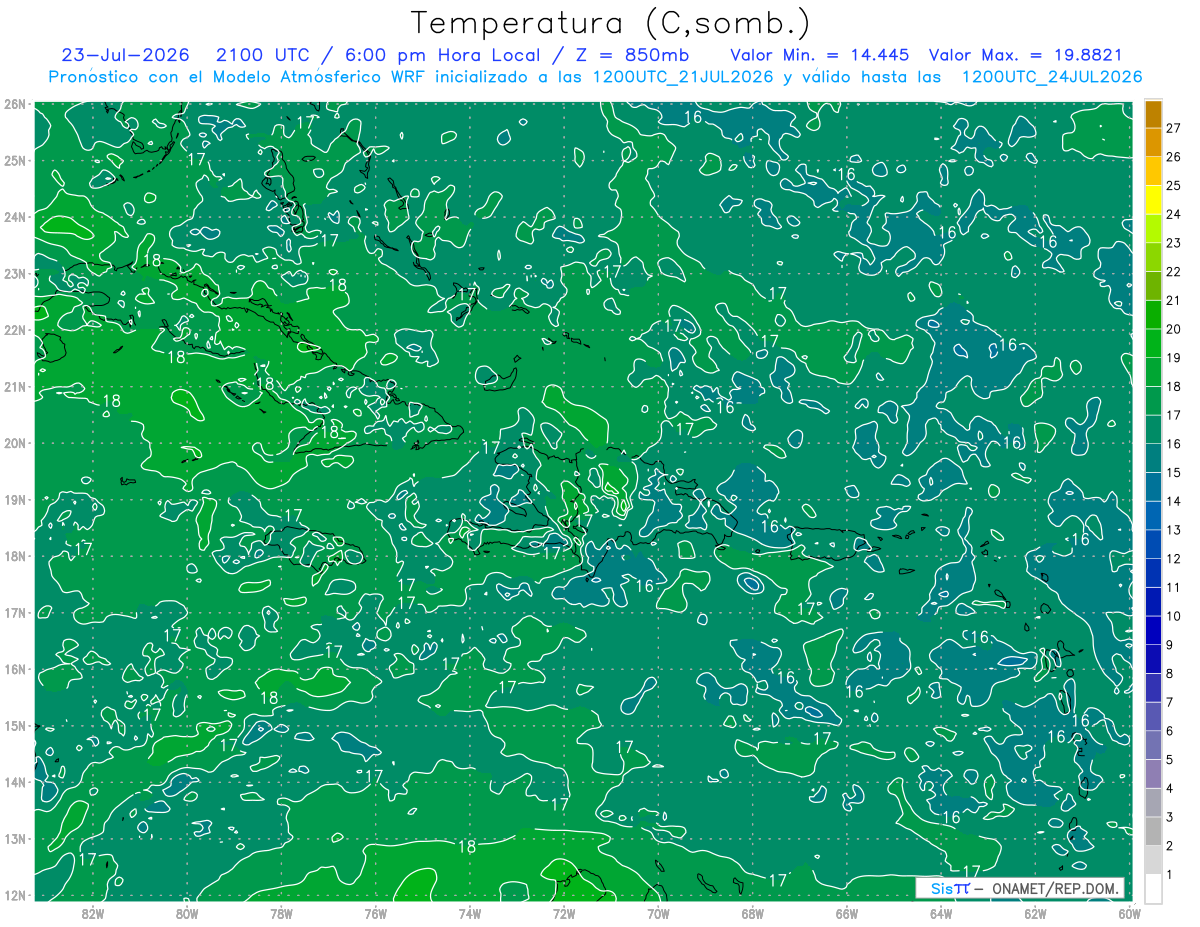1200x927 pixels.
Task: Click the colour scale value 25
Action: point(1174,186)
